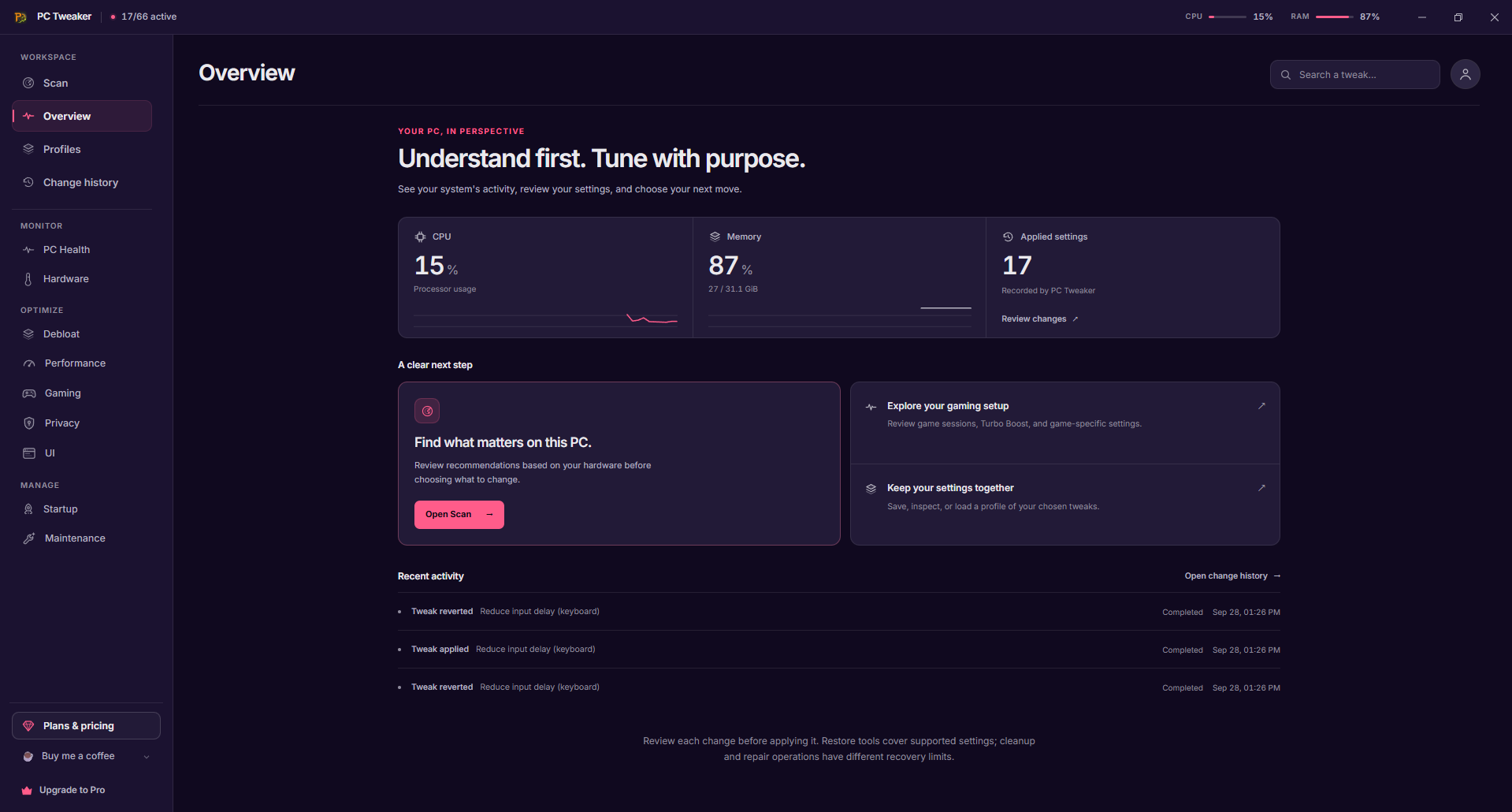The width and height of the screenshot is (1512, 812).
Task: Click the first Tweak reverted activity entry
Action: click(x=839, y=612)
